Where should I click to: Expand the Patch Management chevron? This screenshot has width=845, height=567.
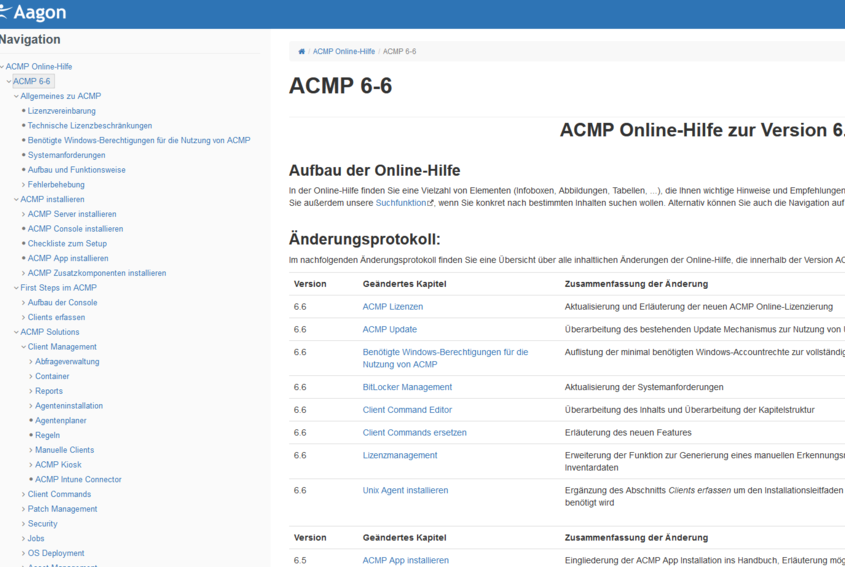[x=23, y=509]
